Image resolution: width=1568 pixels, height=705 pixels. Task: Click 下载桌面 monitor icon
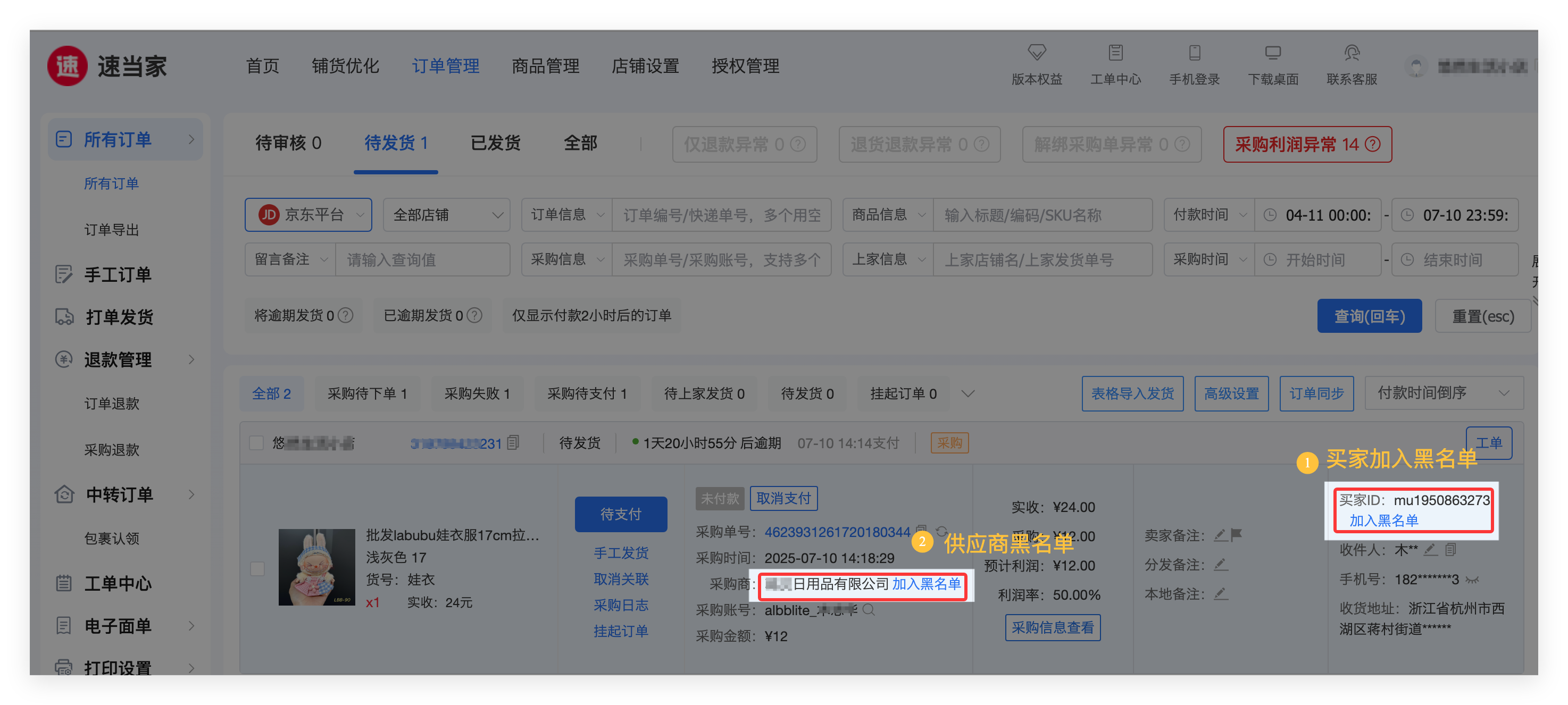(1273, 52)
